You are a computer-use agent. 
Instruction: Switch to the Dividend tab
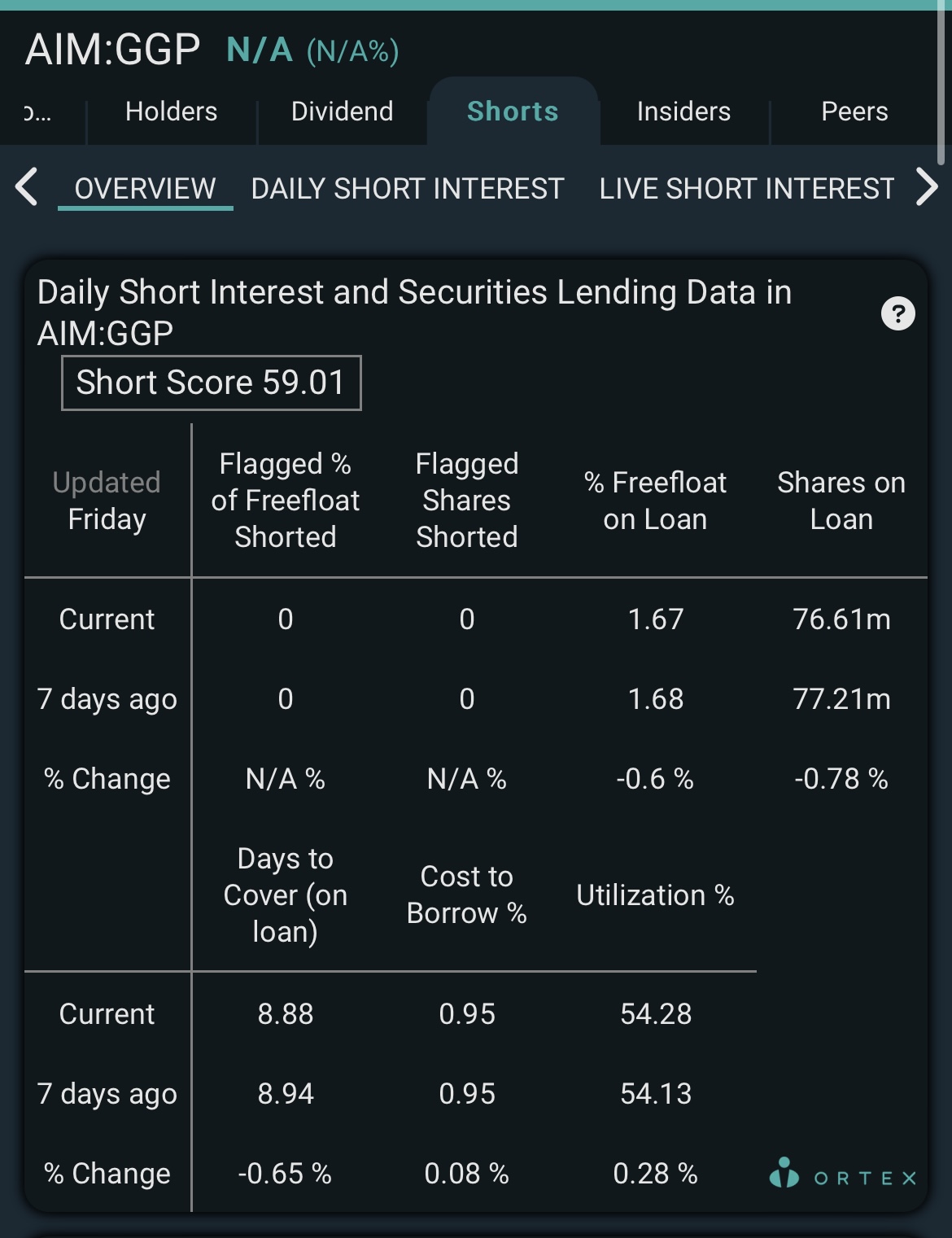coord(343,112)
